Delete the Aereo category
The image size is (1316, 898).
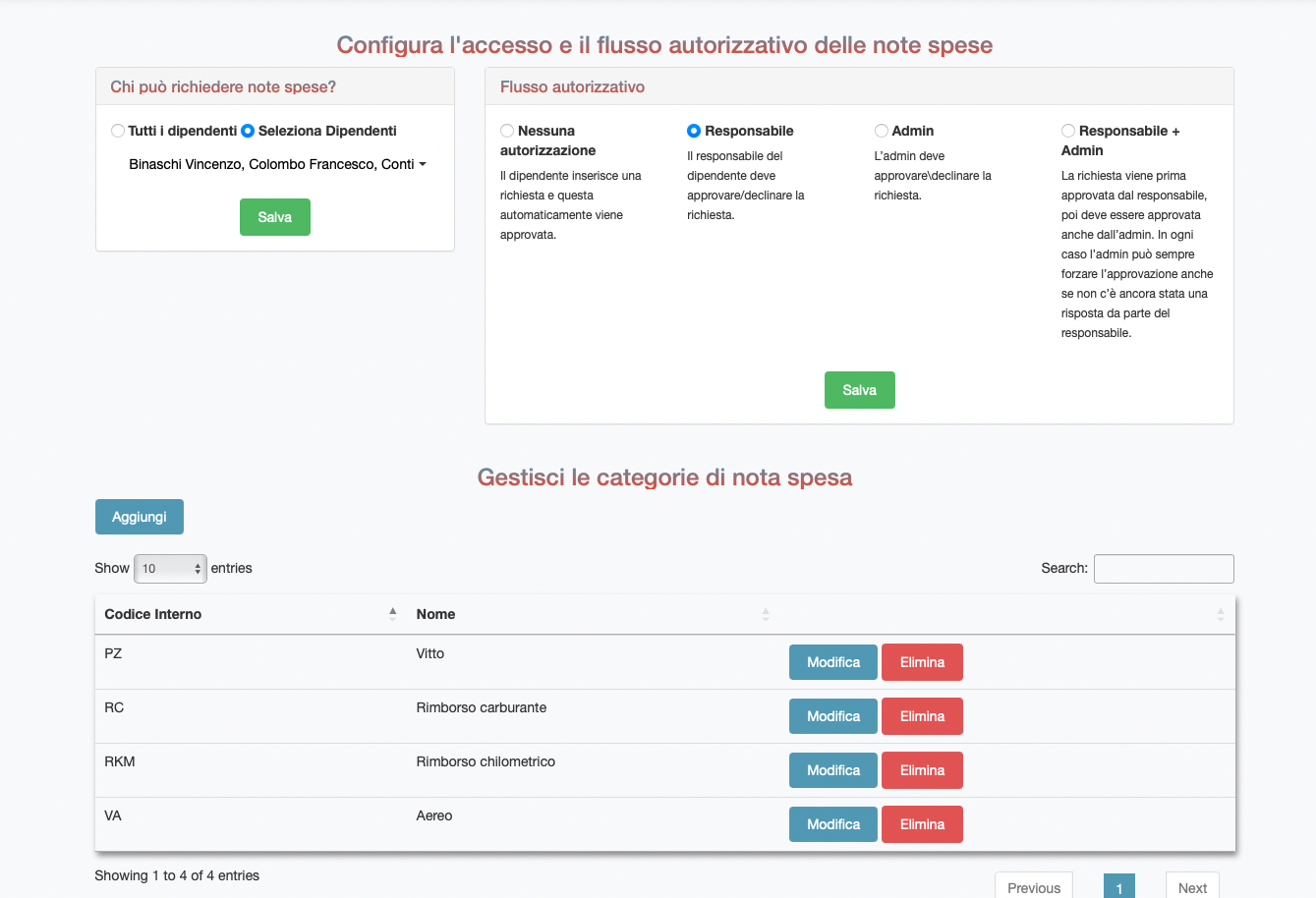tap(922, 824)
